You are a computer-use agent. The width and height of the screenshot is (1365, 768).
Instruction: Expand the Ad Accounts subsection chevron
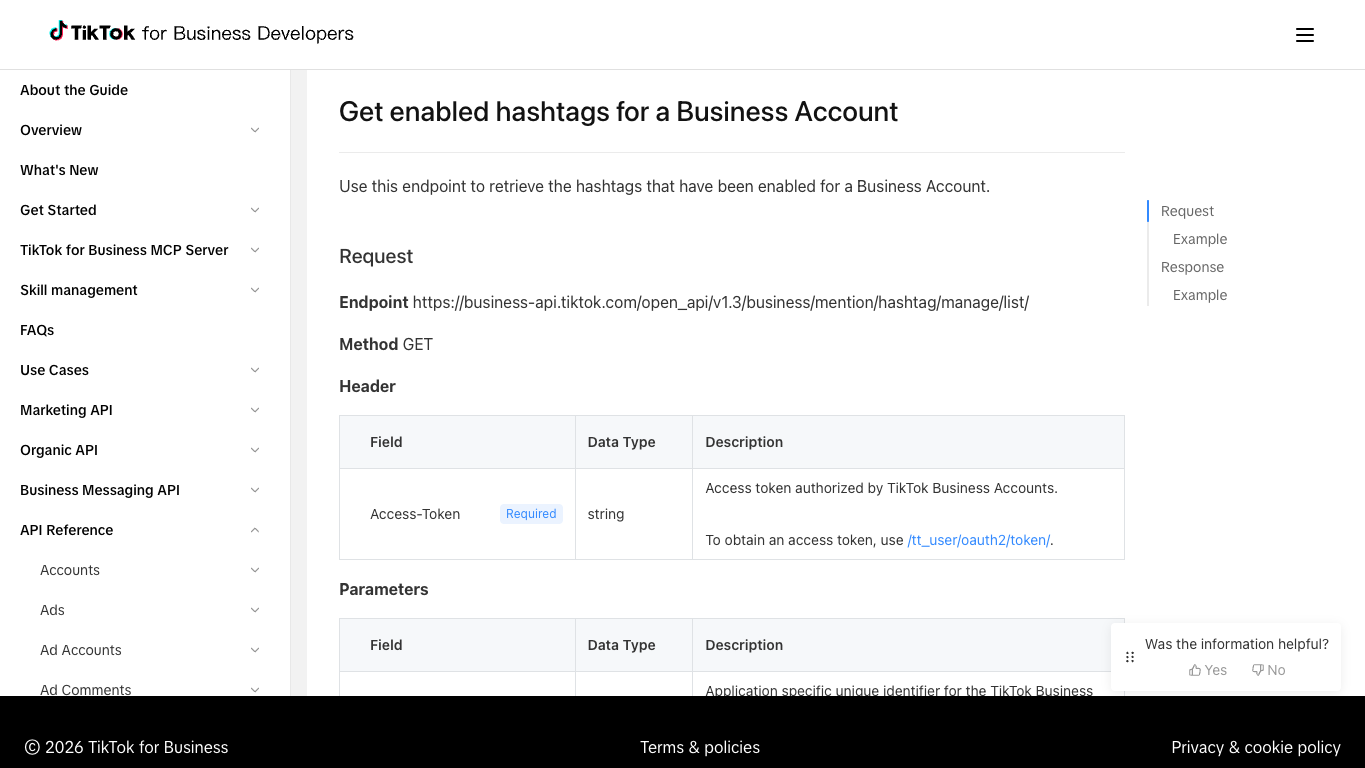click(x=255, y=650)
